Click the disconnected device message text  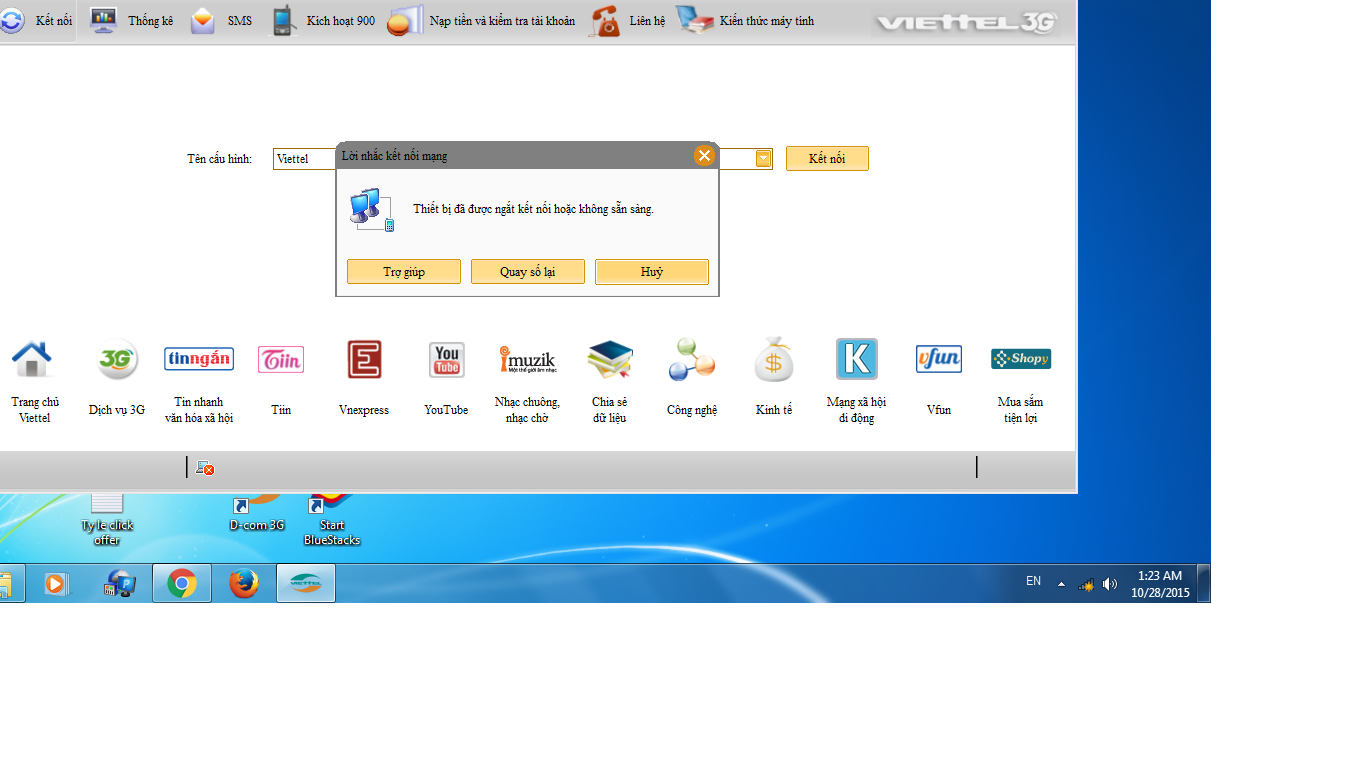(x=533, y=209)
